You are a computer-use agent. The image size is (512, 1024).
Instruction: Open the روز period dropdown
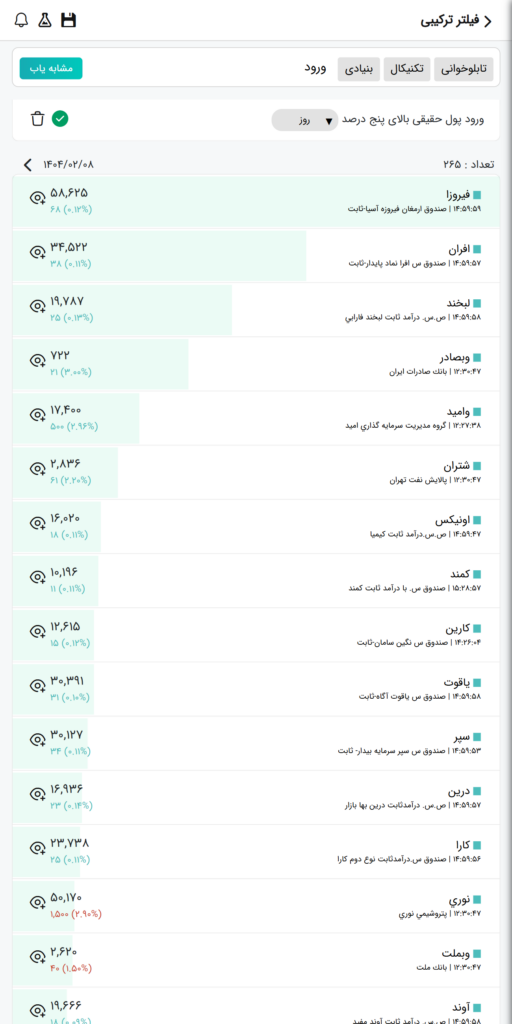point(305,120)
